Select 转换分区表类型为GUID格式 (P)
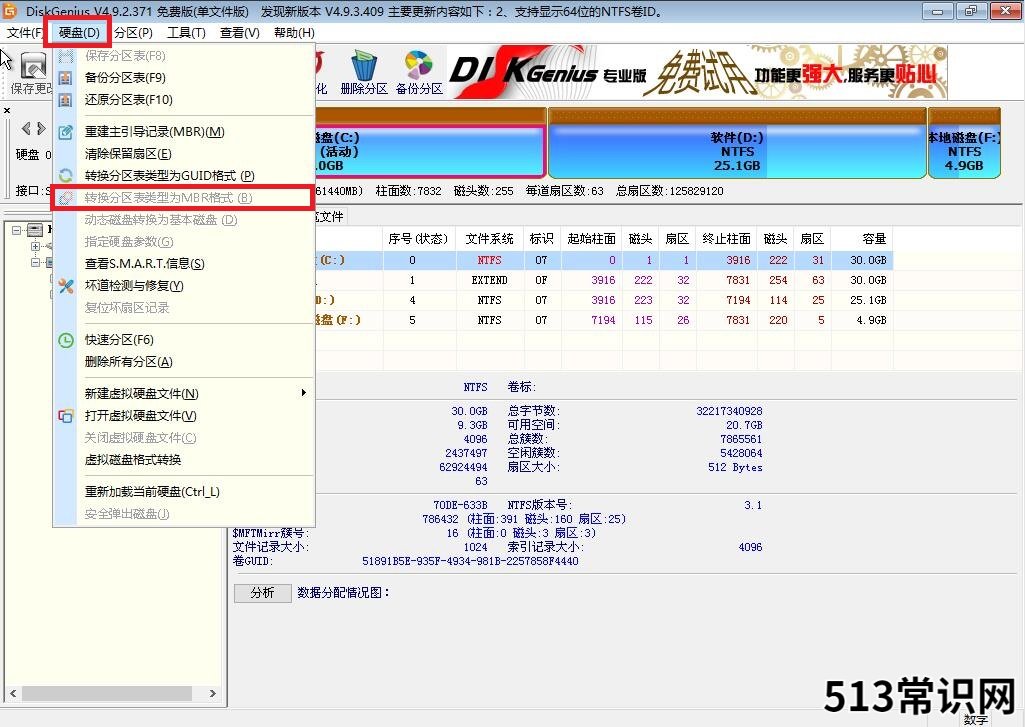The image size is (1025, 727). tap(183, 176)
